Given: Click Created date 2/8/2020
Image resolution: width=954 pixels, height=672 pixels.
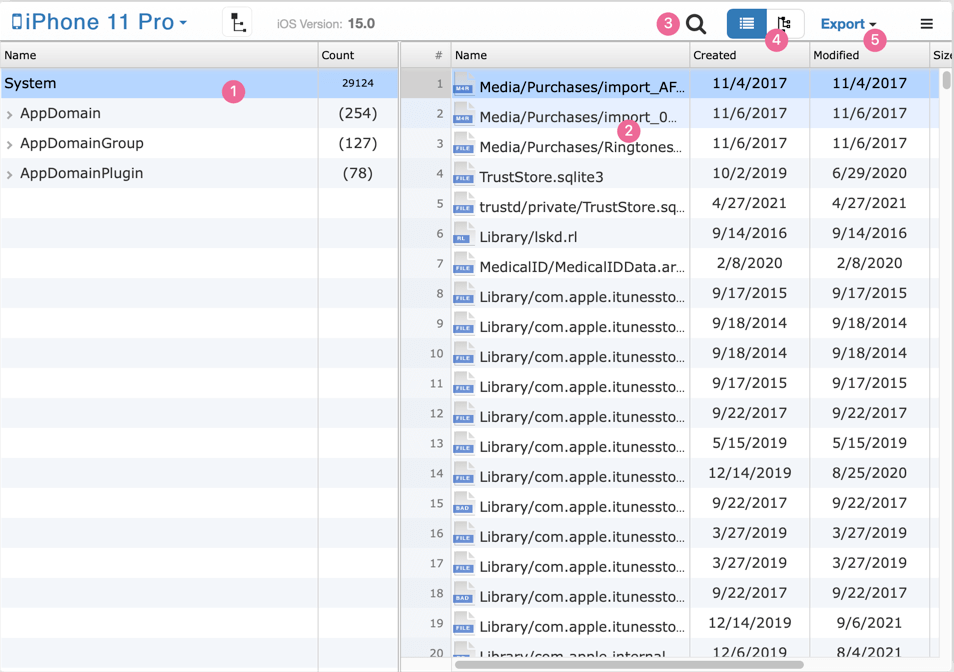Looking at the screenshot, I should click(750, 263).
